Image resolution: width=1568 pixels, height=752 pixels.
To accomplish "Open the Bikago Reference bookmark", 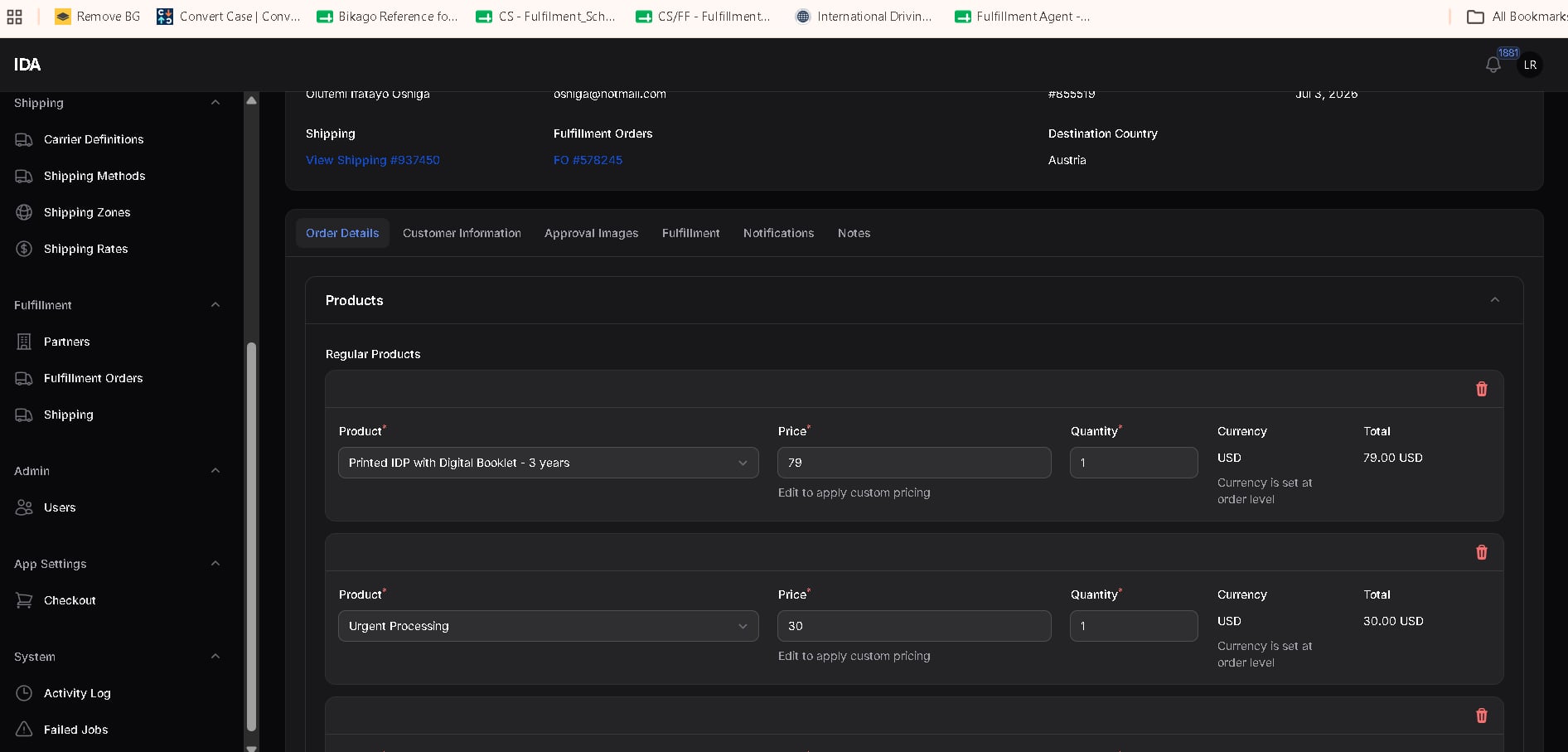I will (387, 17).
